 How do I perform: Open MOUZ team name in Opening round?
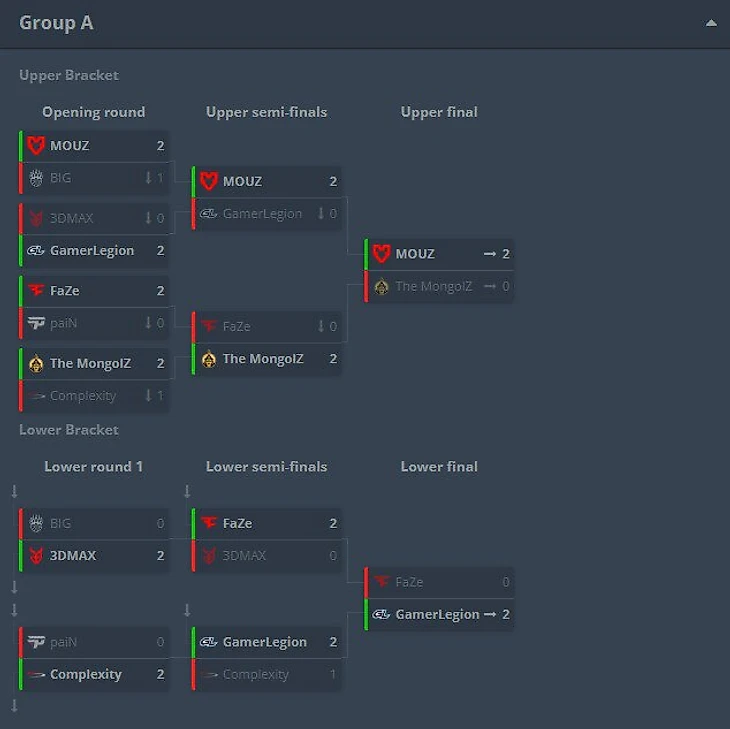(69, 146)
